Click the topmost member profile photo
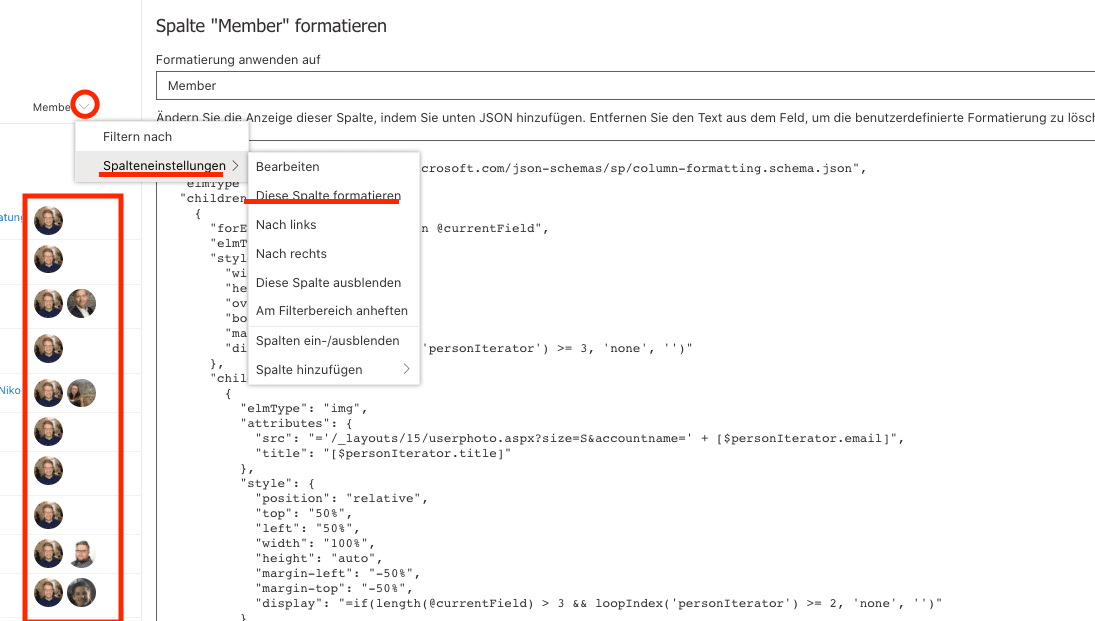Screen dimensions: 1095x621 click(48, 221)
